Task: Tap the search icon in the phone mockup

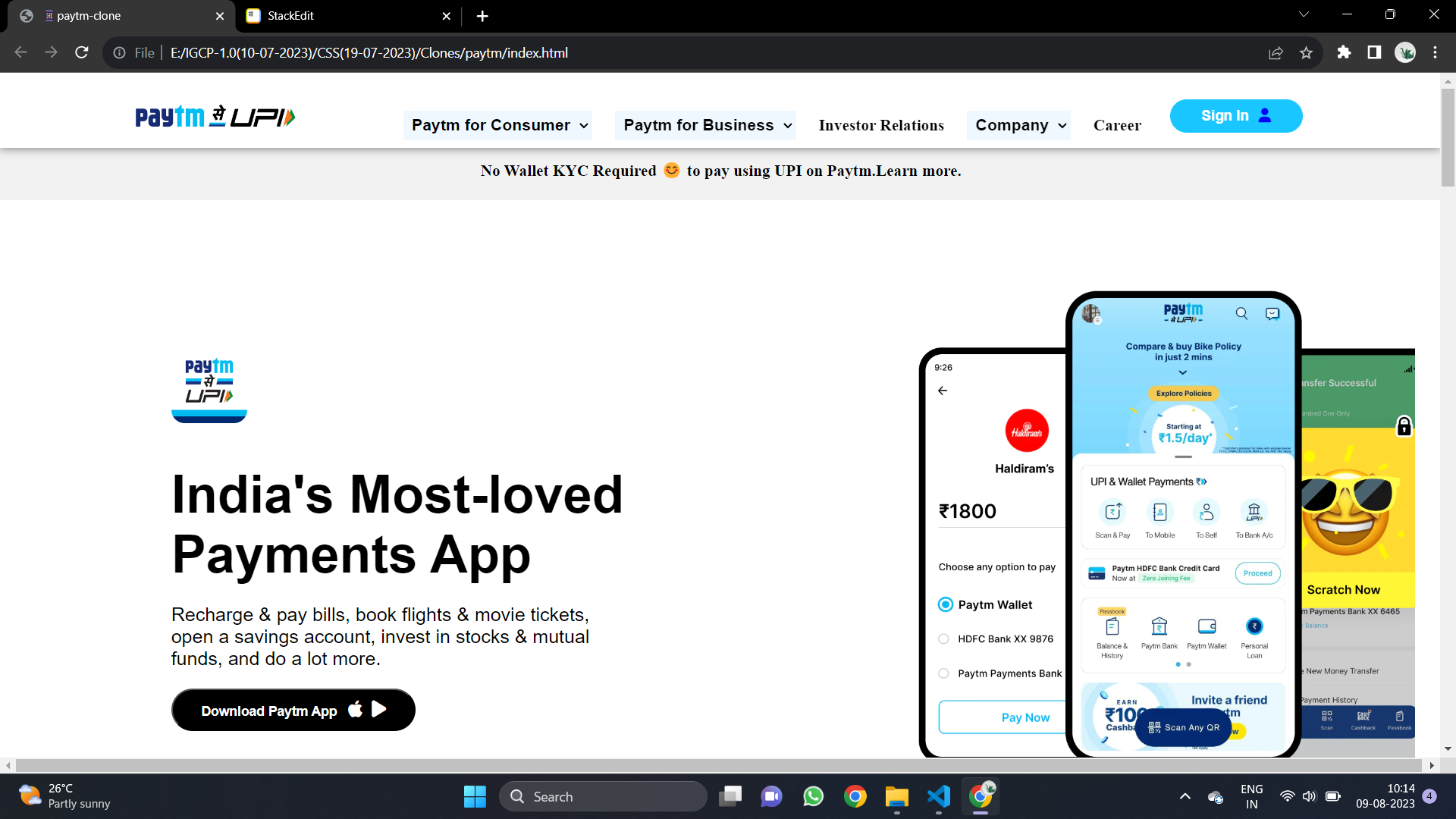Action: click(x=1241, y=313)
